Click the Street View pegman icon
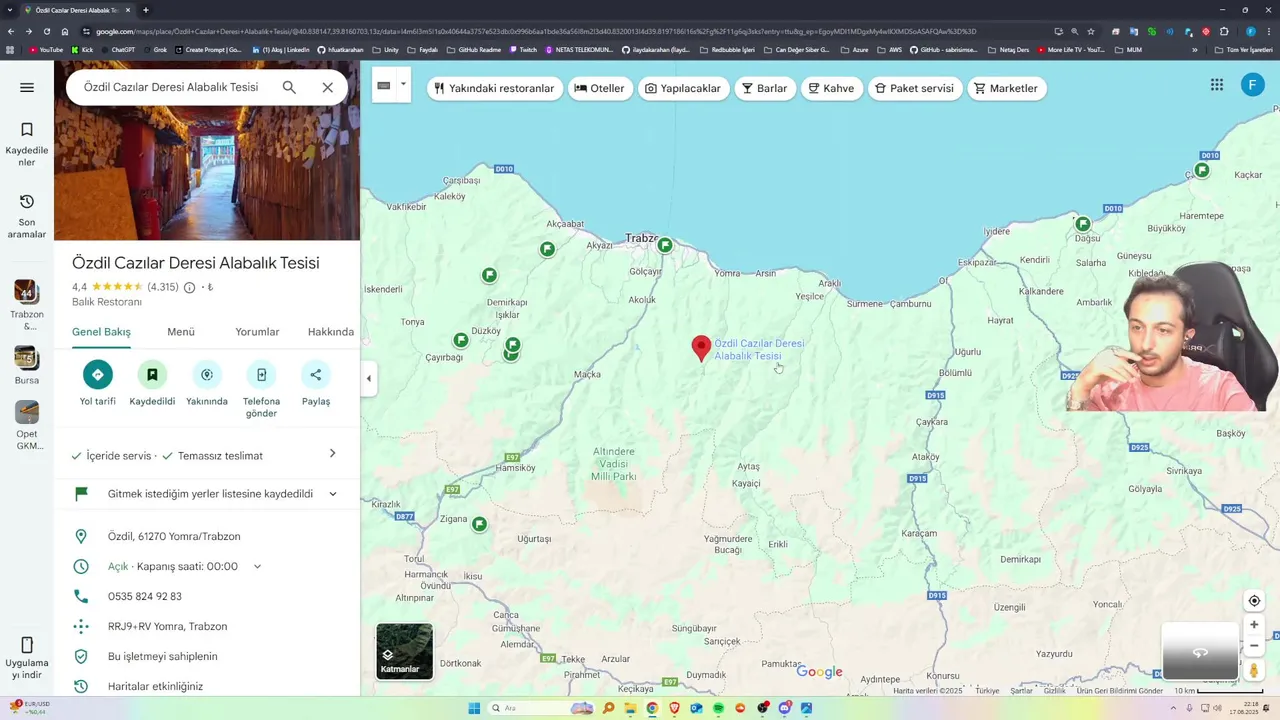 point(1254,670)
